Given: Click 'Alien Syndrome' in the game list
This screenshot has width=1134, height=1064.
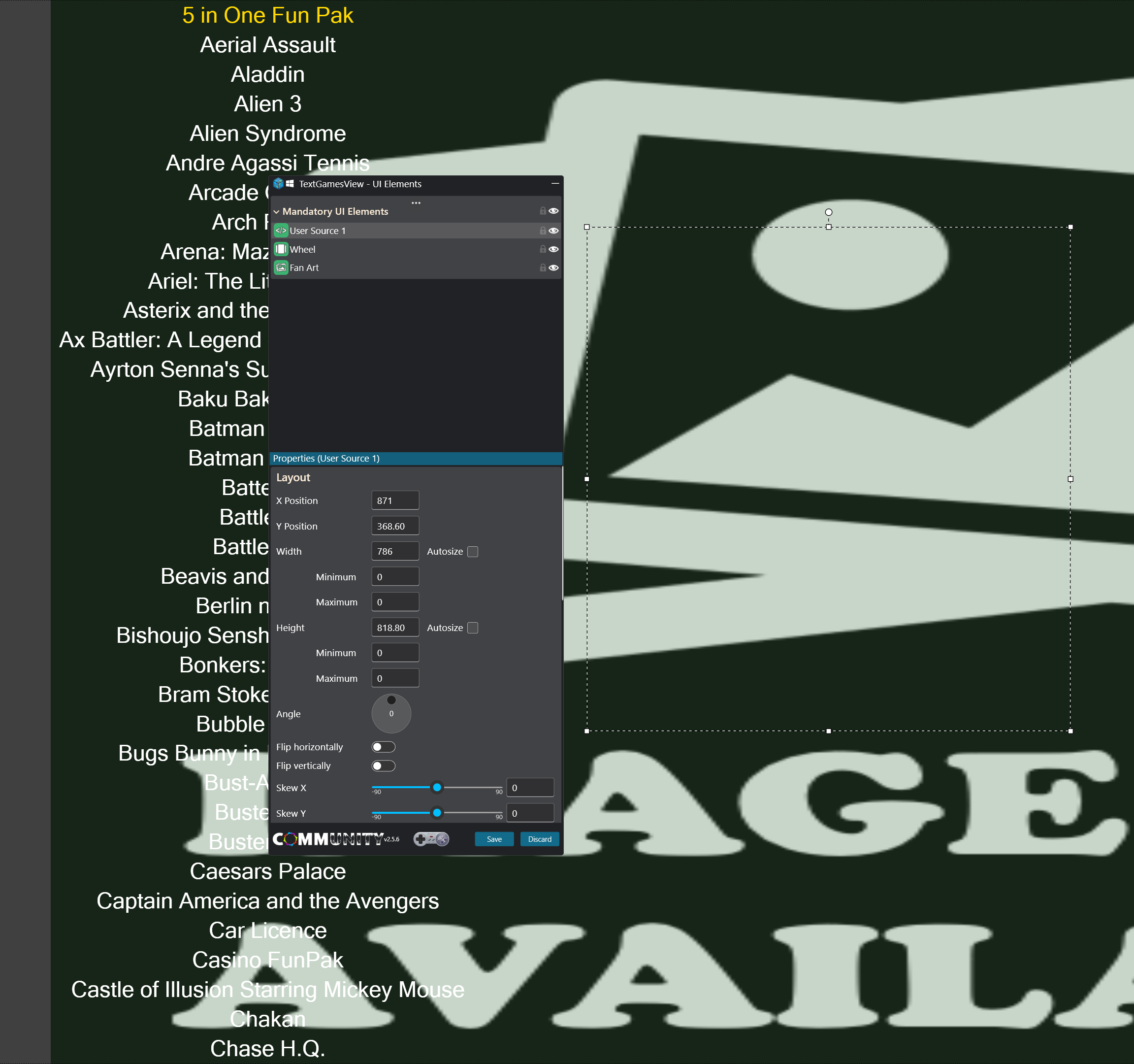Looking at the screenshot, I should pos(267,133).
